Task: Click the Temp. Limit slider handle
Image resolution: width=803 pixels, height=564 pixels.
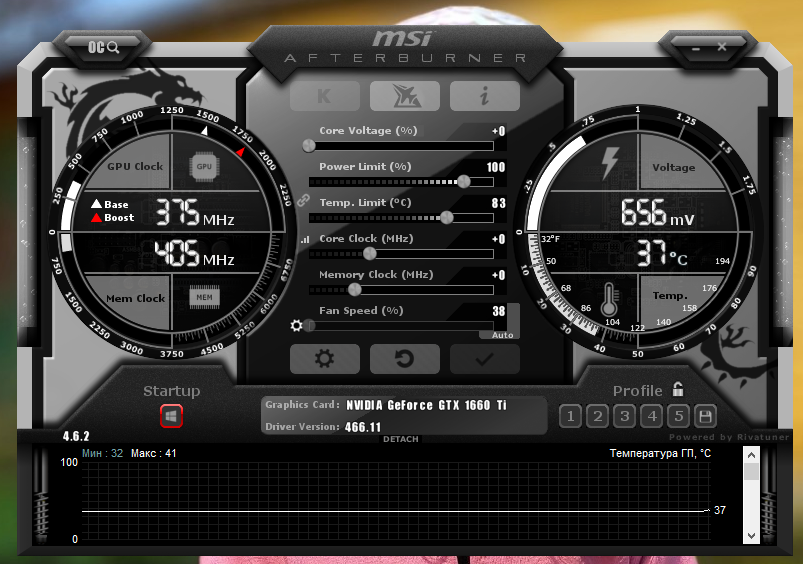Action: pyautogui.click(x=447, y=218)
